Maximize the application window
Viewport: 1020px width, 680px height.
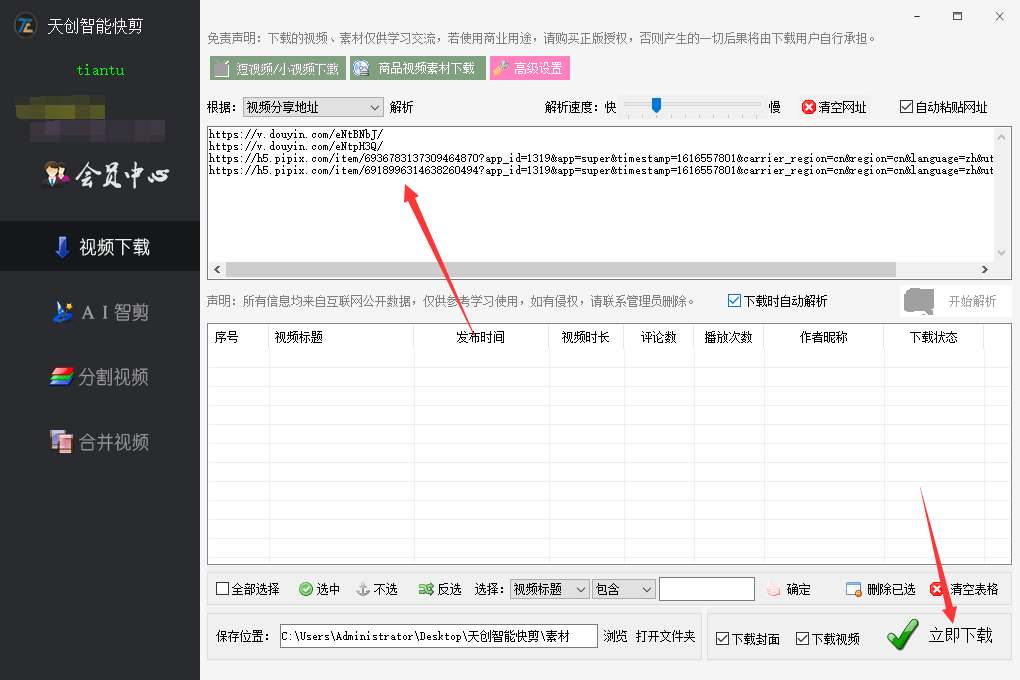958,16
